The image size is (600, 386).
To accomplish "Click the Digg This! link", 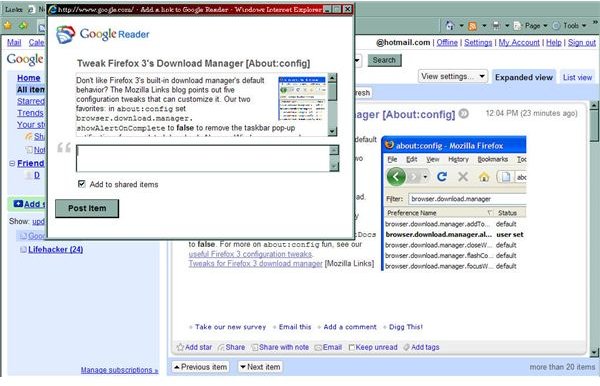I will 406,327.
